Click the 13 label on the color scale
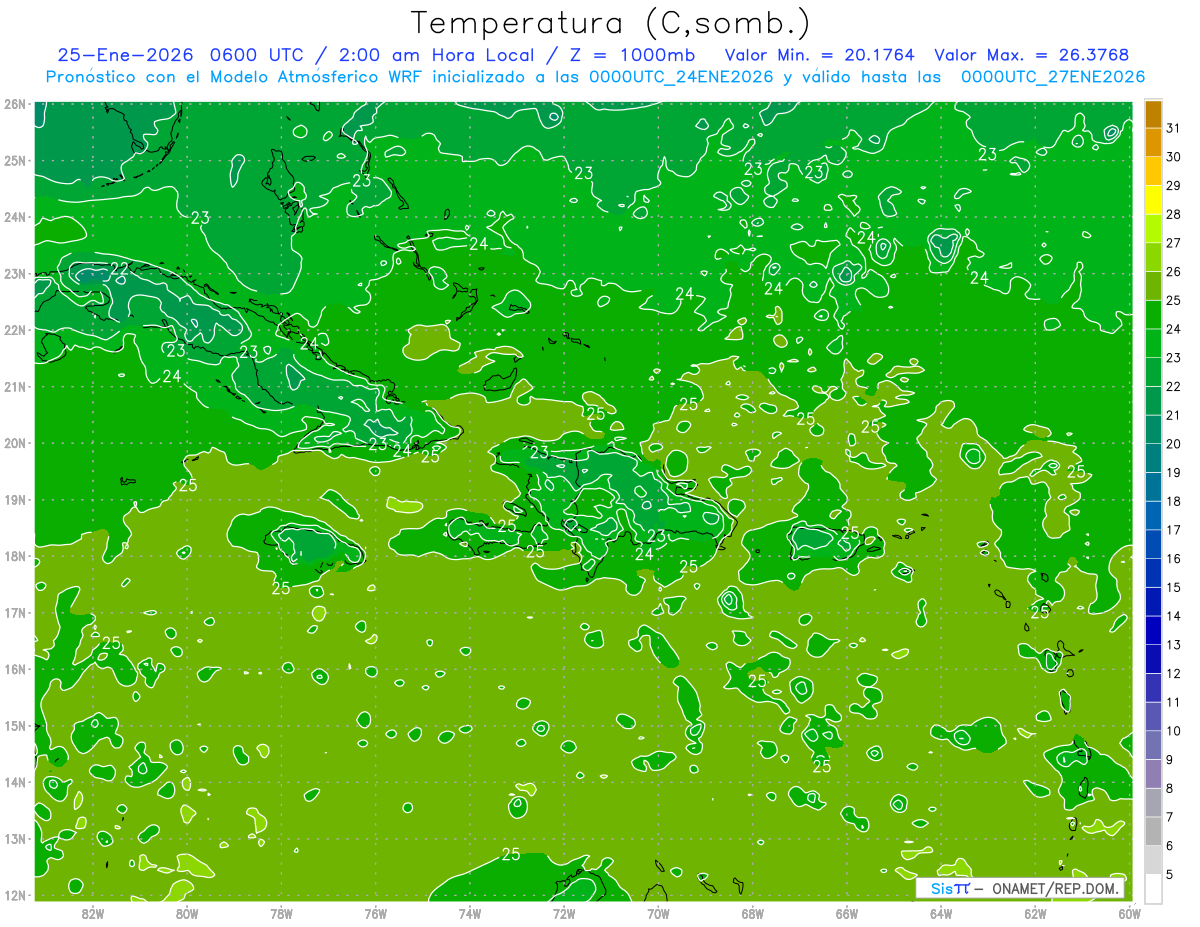 pyautogui.click(x=1174, y=644)
